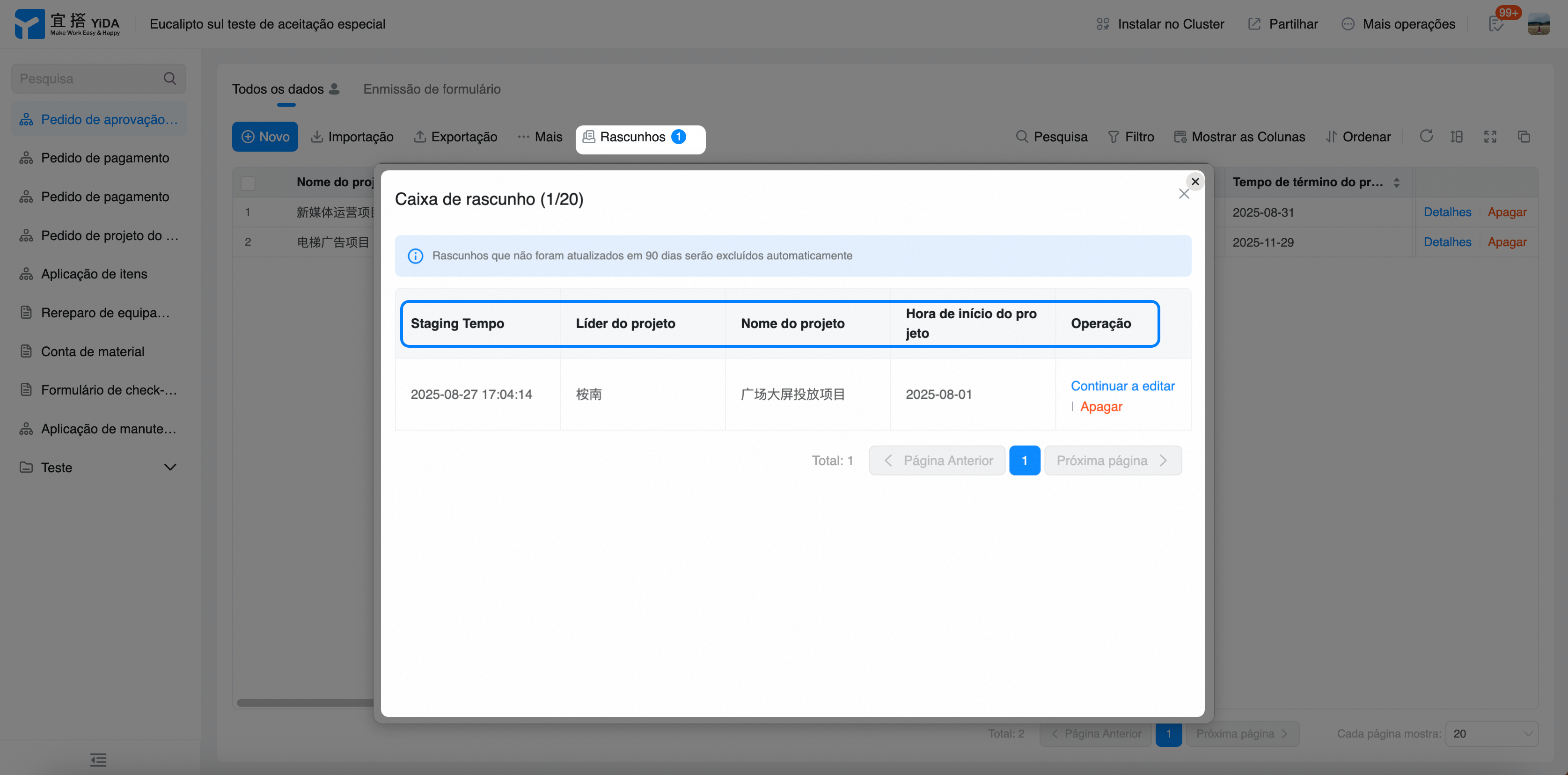Viewport: 1568px width, 775px height.
Task: Toggle the select-all checkbox in table header
Action: (x=248, y=183)
